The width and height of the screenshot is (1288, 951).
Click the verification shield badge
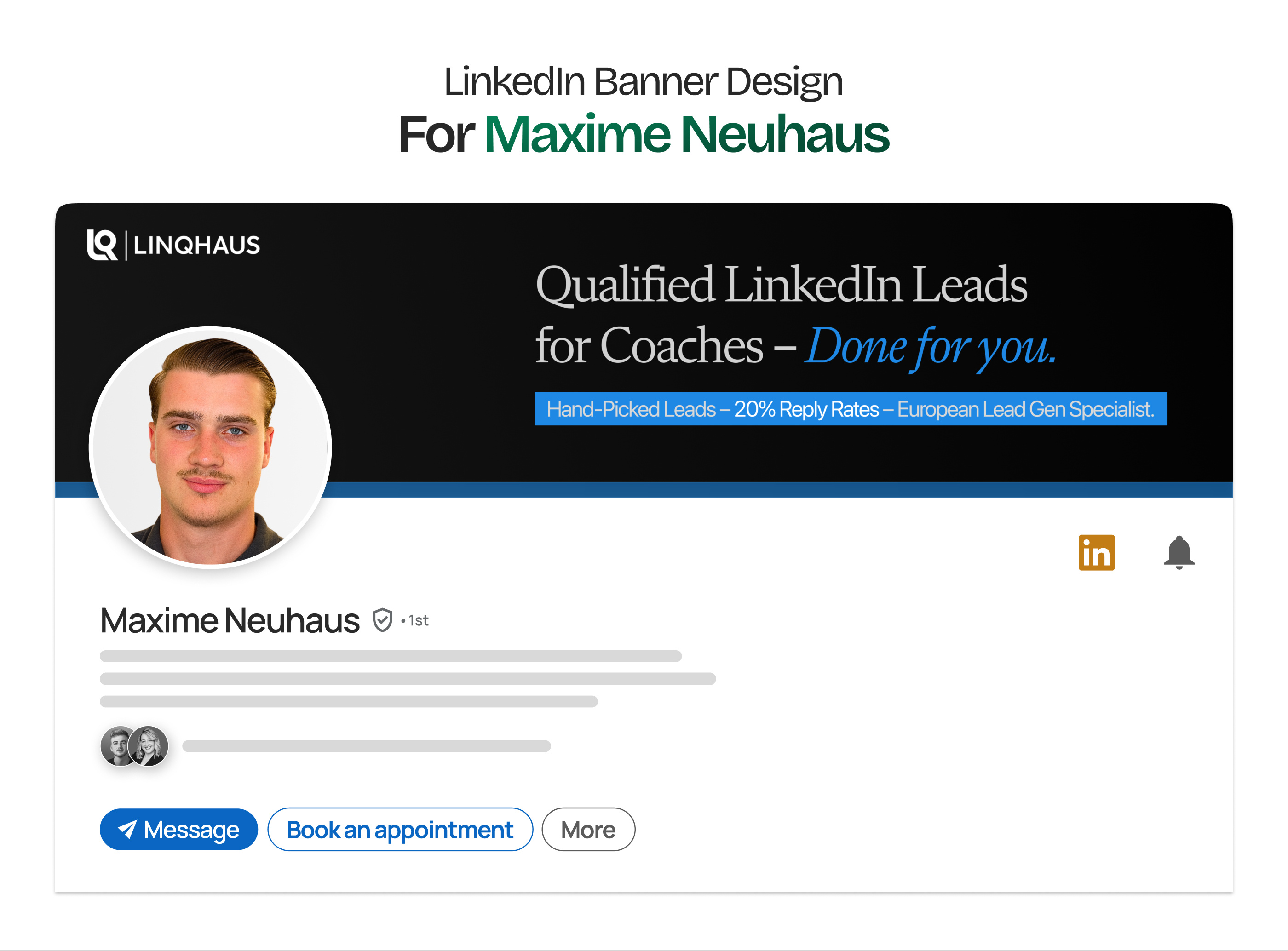click(x=382, y=620)
